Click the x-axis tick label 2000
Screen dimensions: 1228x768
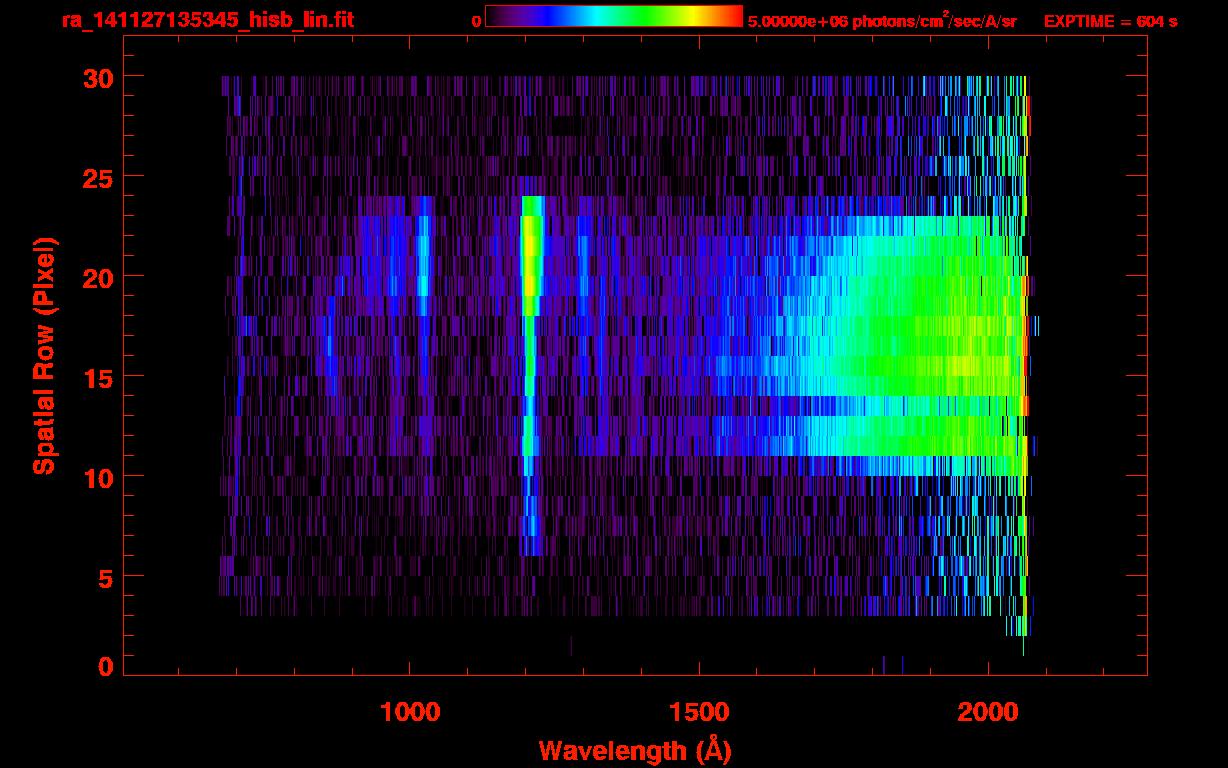pos(988,711)
